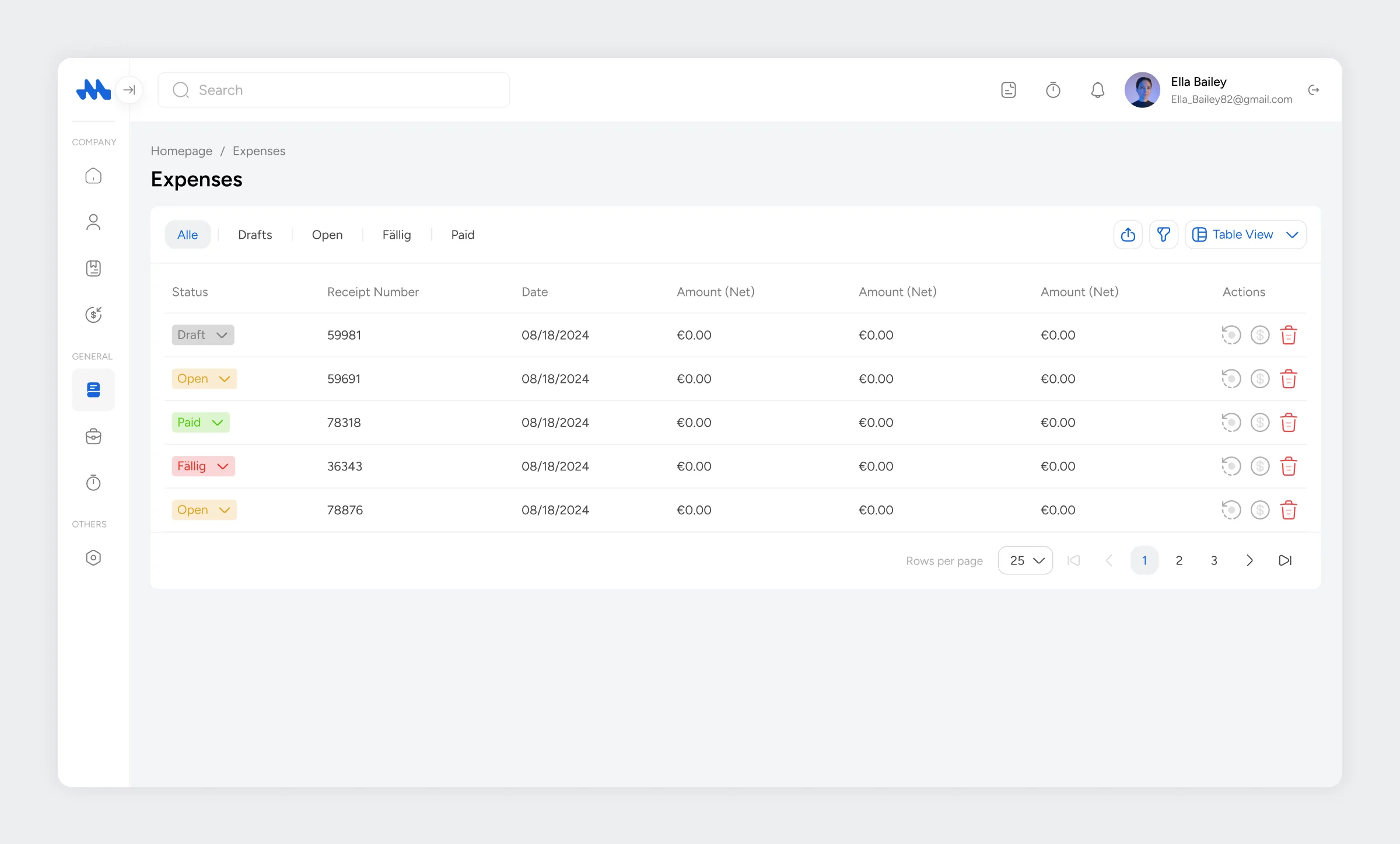Screen dimensions: 1400x844
Task: Jump to the last page button
Action: tap(1285, 560)
